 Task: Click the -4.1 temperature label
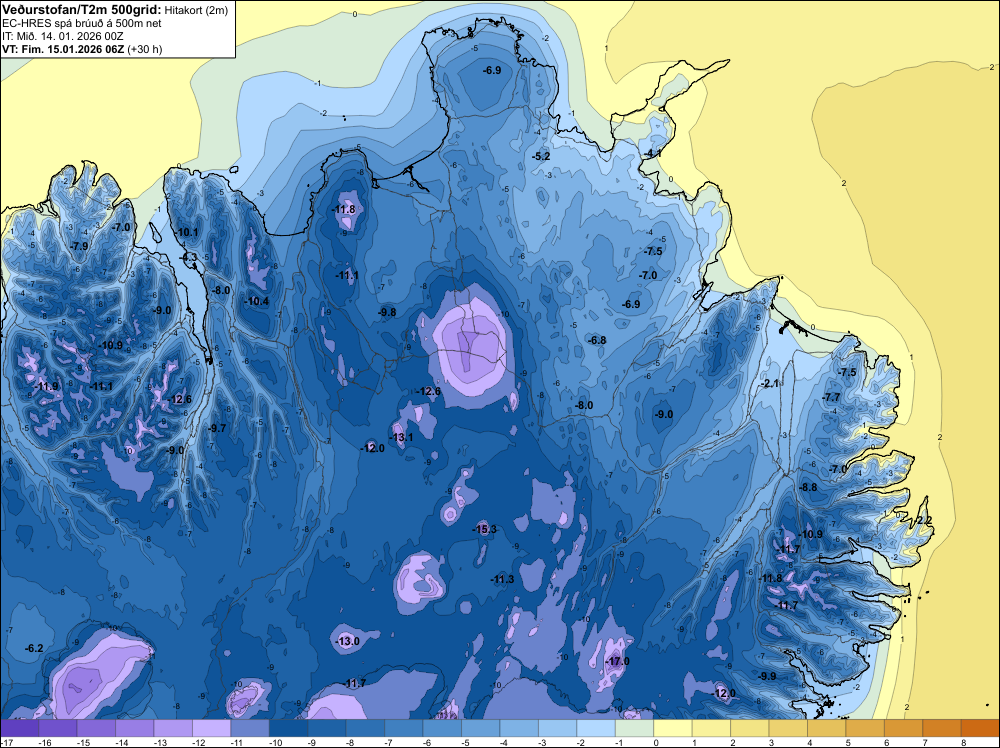[652, 153]
